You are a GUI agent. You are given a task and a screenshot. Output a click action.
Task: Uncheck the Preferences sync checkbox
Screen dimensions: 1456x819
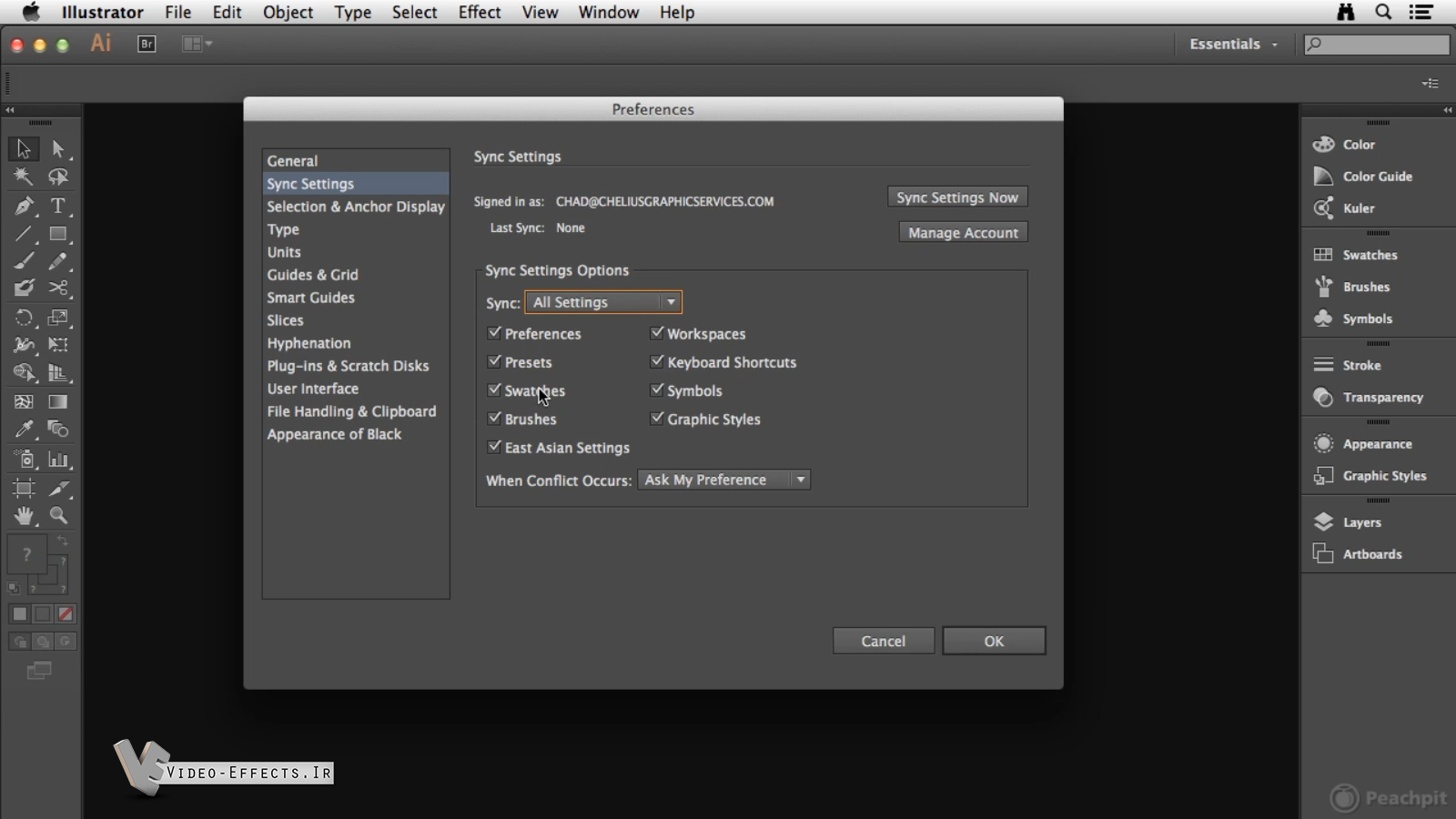[x=495, y=333]
